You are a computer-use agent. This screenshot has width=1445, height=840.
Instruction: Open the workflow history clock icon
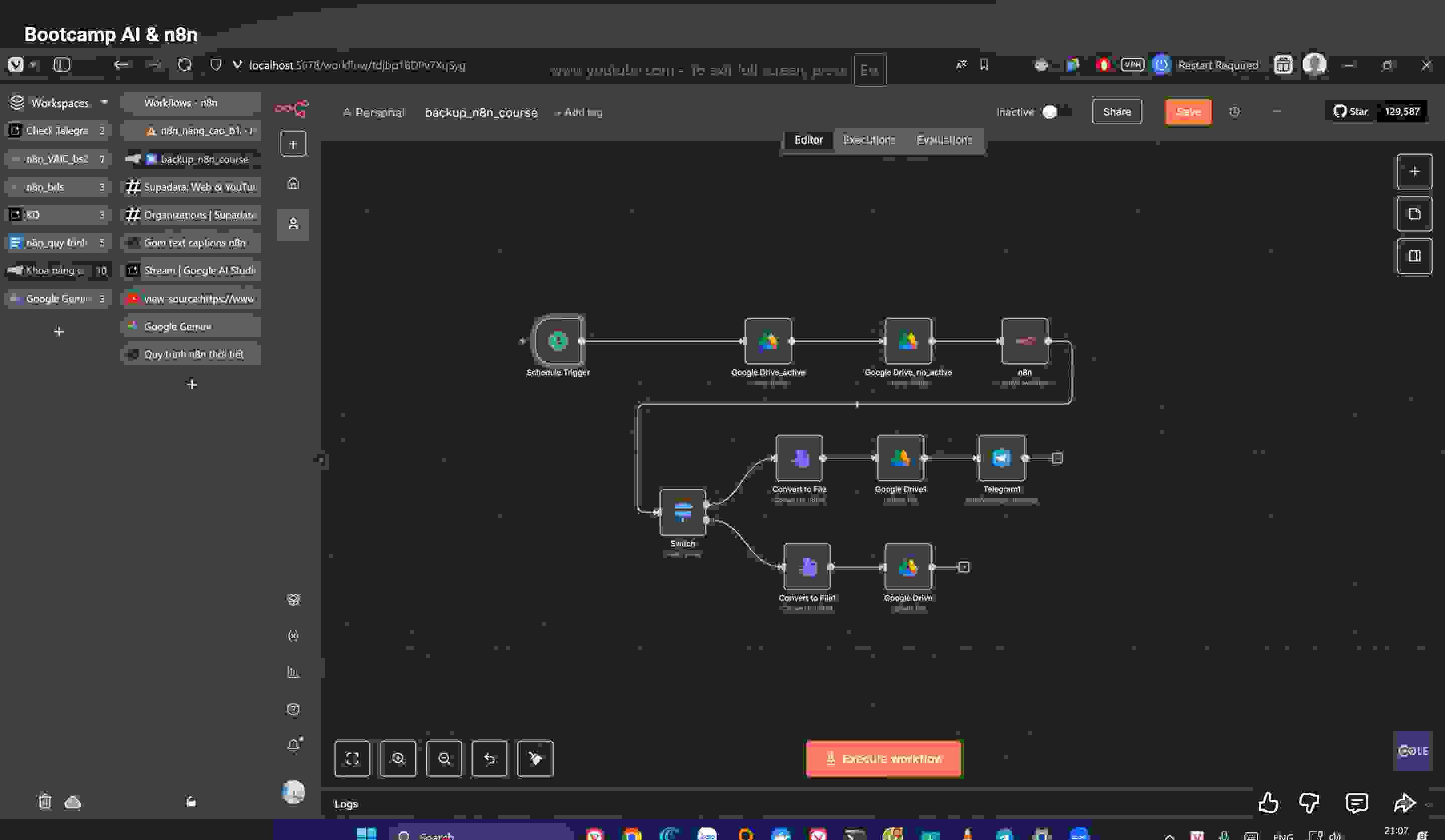point(1234,112)
